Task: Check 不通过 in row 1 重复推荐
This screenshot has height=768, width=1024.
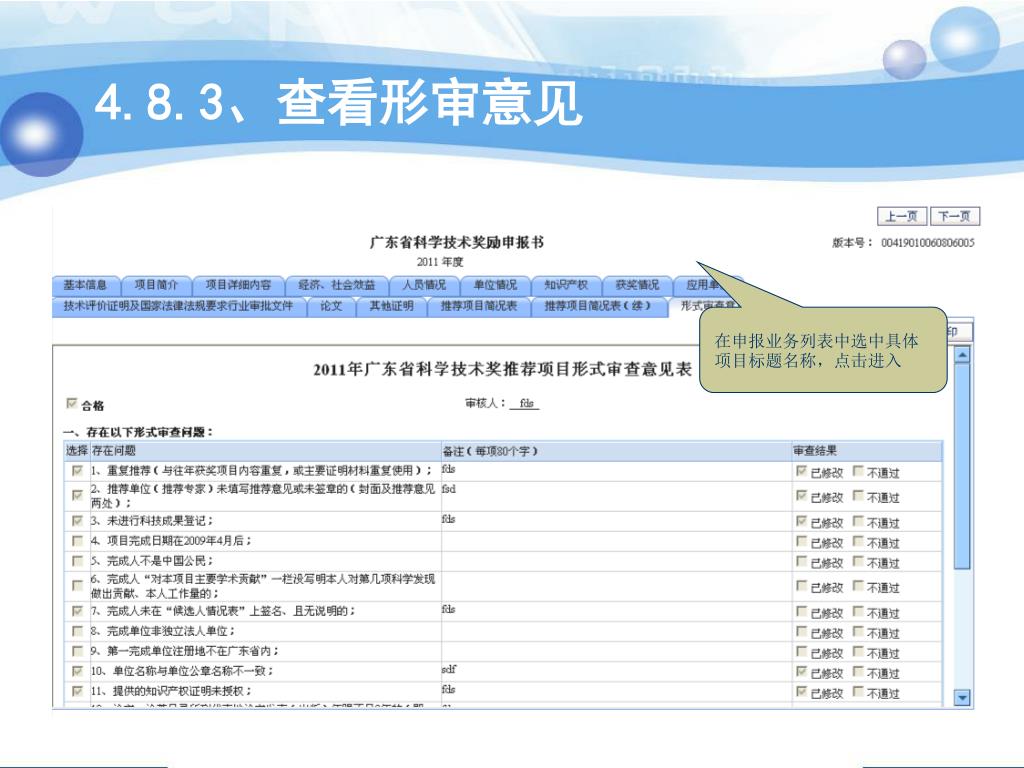Action: coord(859,471)
